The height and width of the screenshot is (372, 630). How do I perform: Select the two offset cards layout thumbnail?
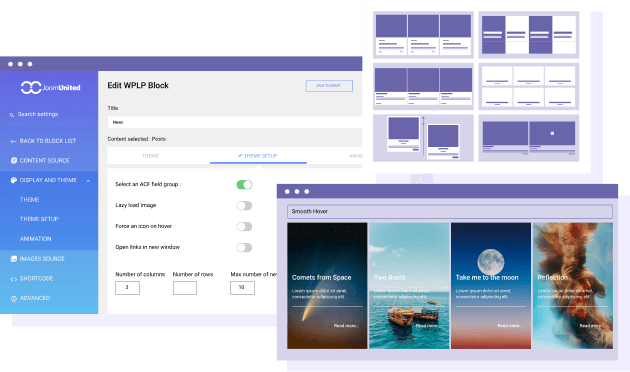(x=423, y=138)
